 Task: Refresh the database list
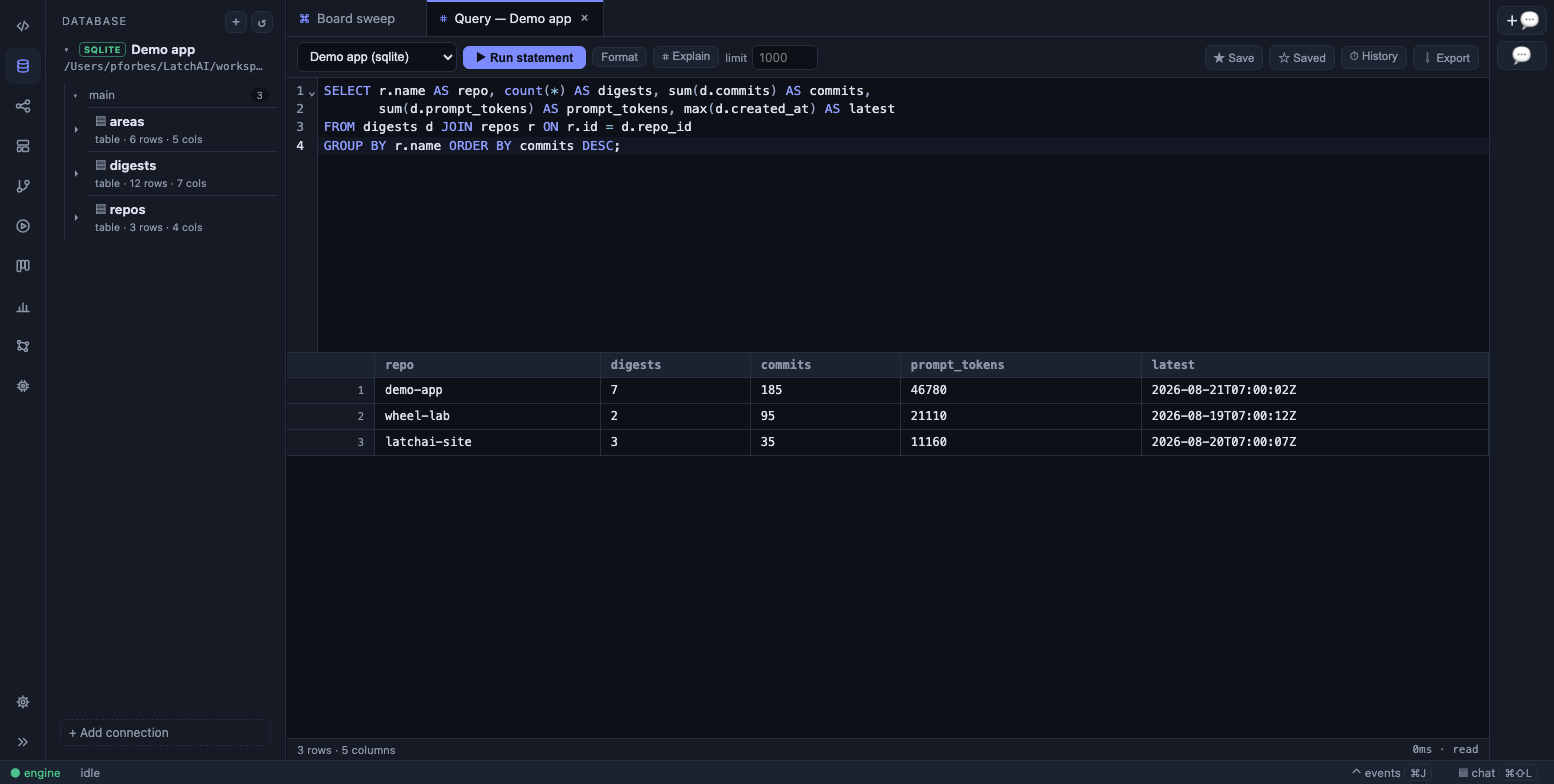(x=262, y=21)
